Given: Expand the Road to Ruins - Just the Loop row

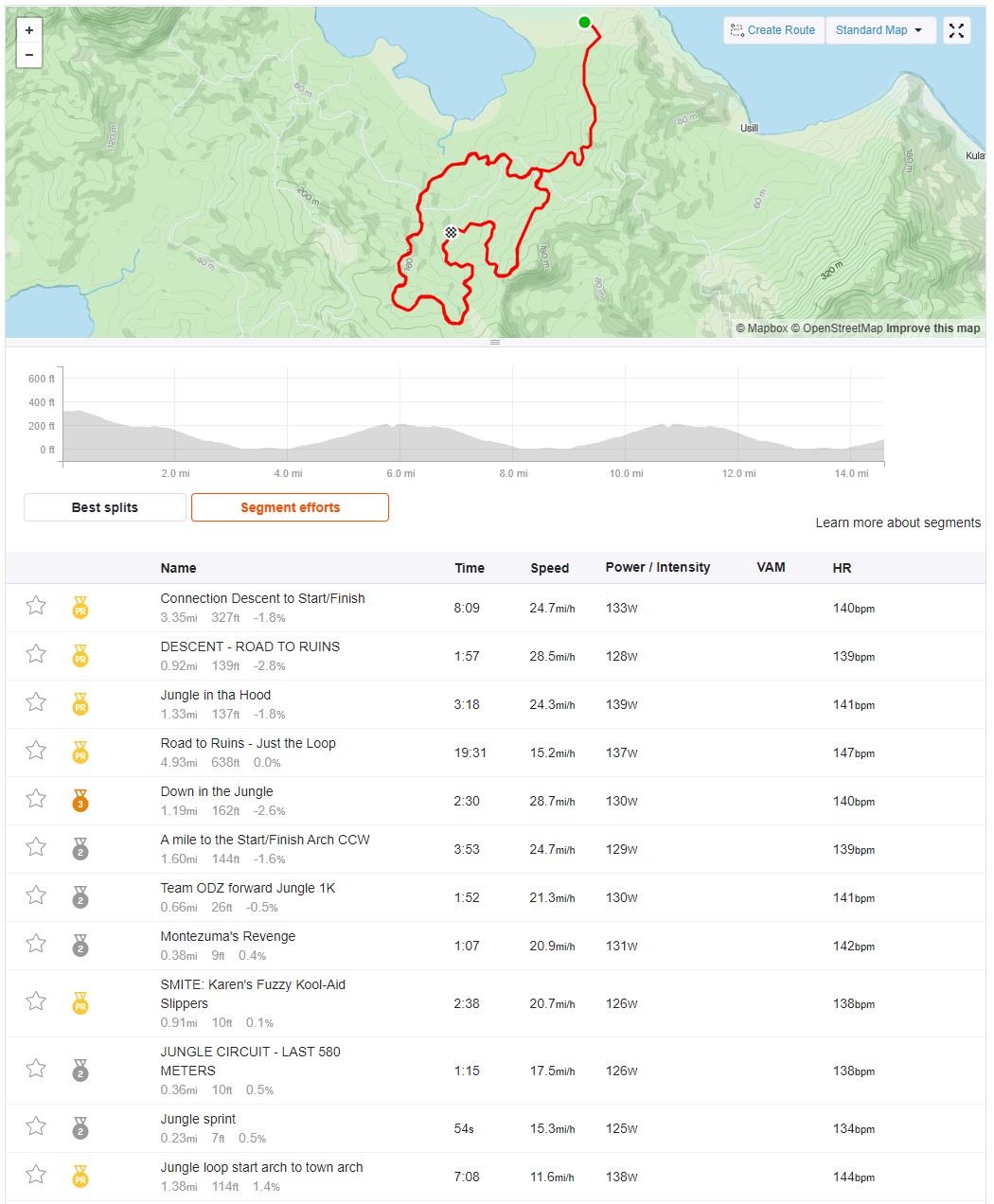Looking at the screenshot, I should click(x=495, y=752).
